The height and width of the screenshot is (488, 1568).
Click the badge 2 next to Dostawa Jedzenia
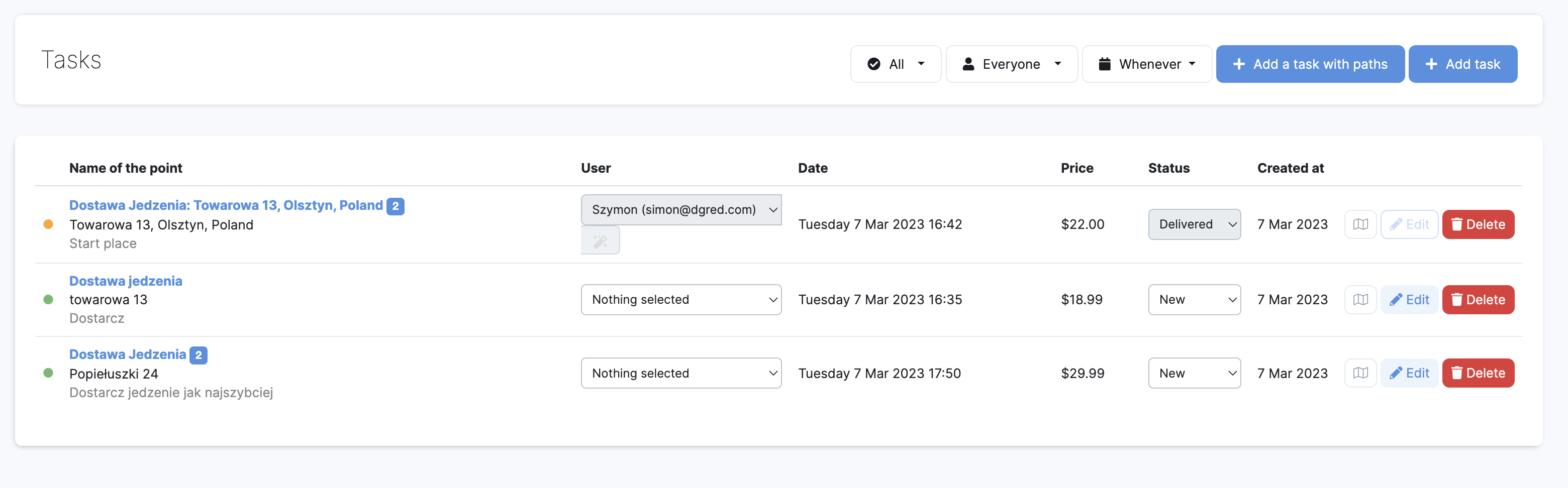pyautogui.click(x=199, y=355)
